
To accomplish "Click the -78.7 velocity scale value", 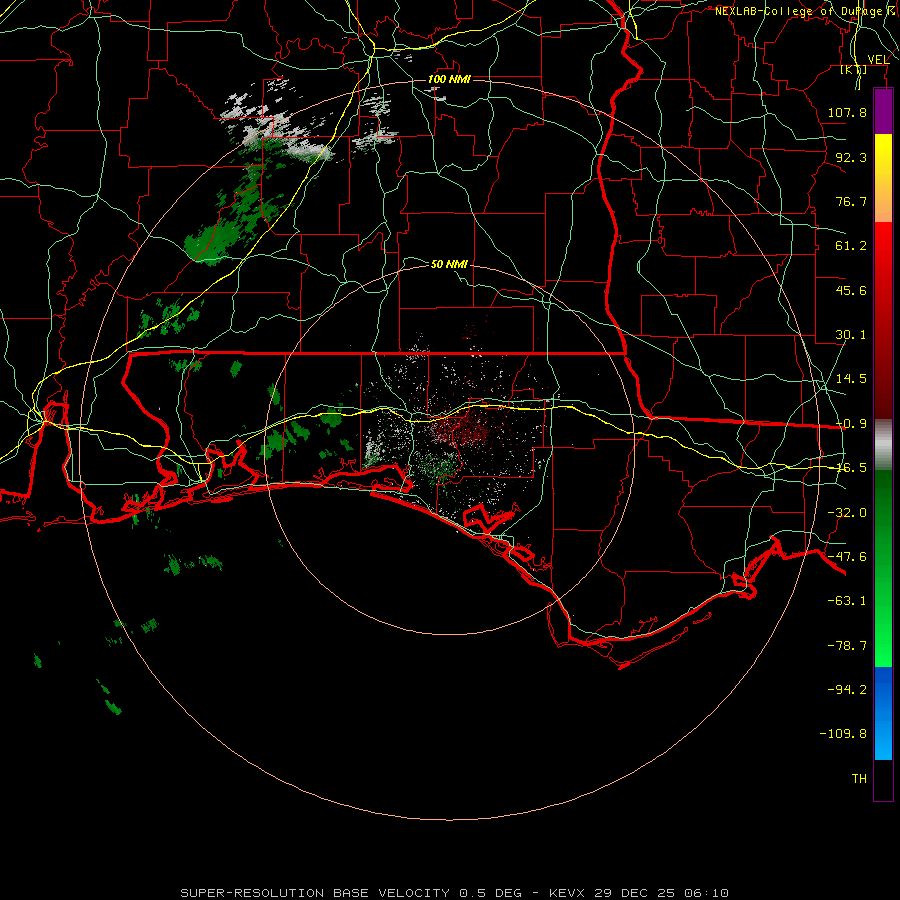I will (x=847, y=646).
